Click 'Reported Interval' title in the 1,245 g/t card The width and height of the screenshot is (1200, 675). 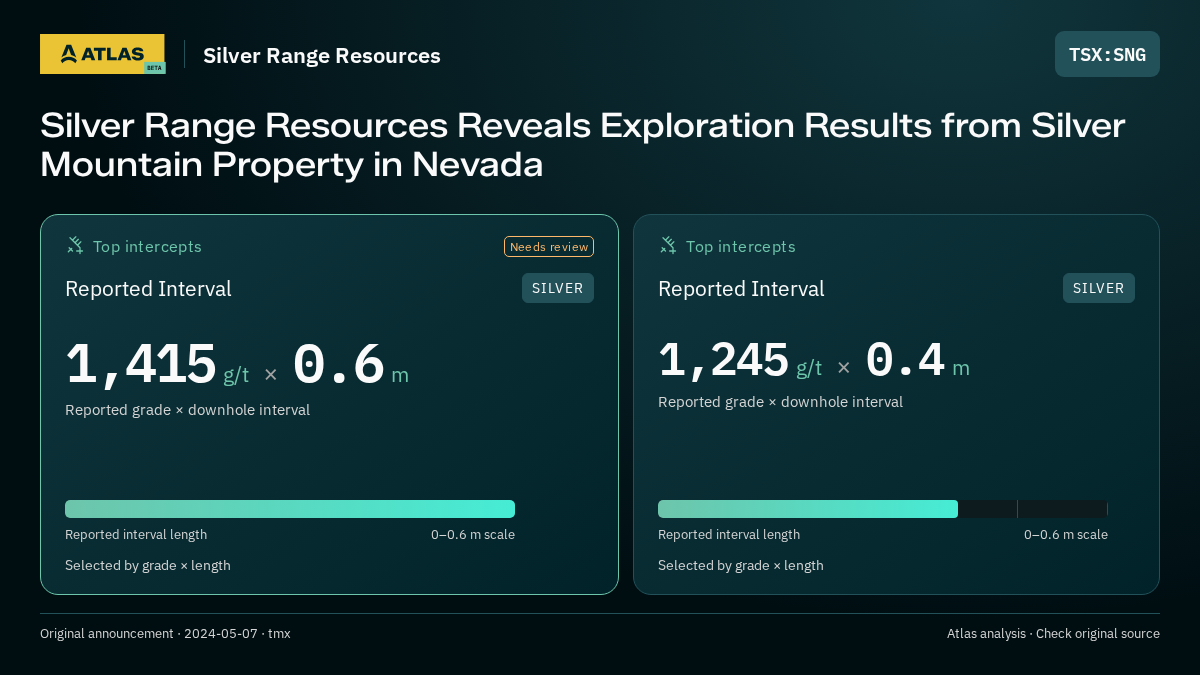741,289
